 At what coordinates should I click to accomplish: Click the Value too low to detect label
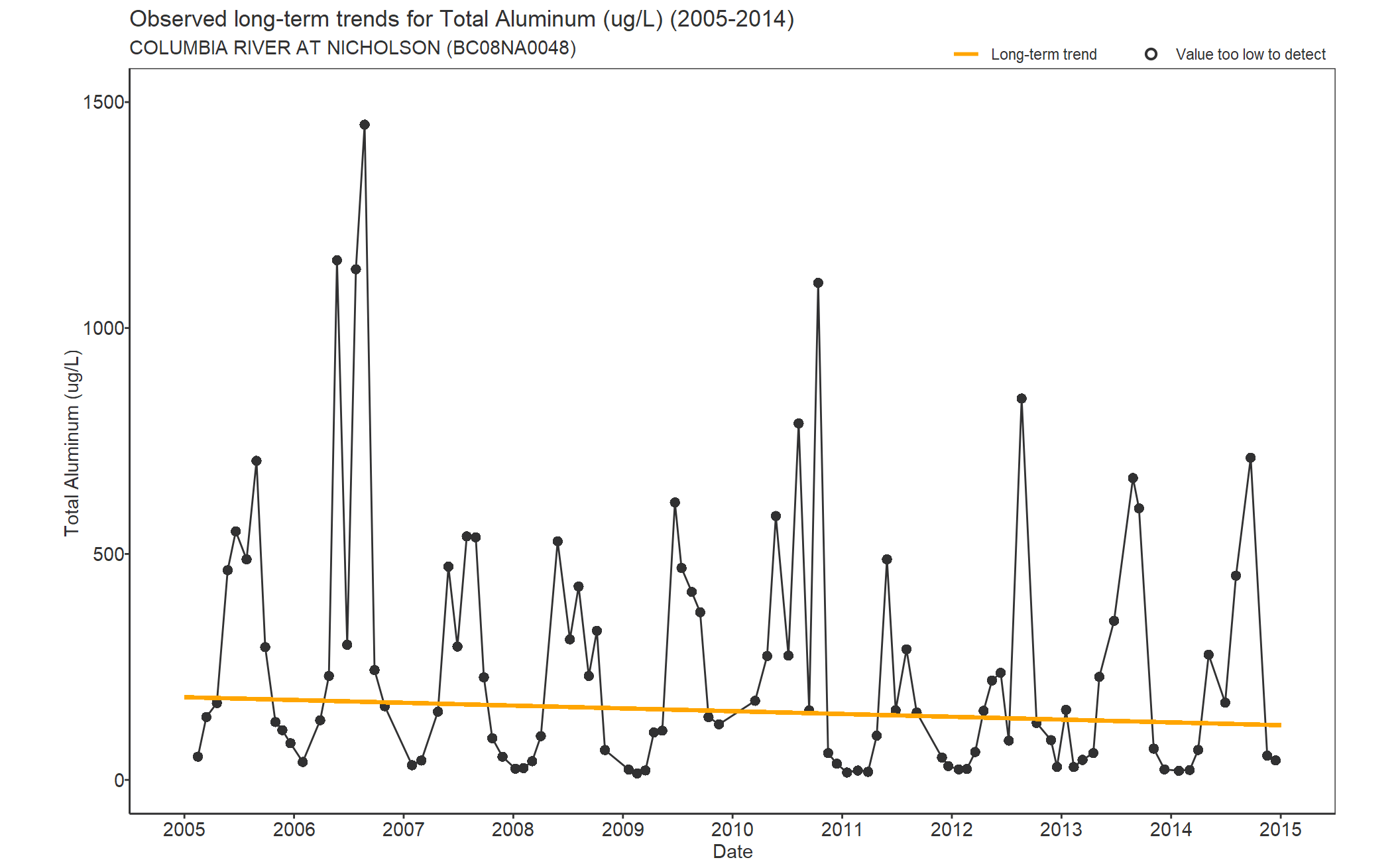pyautogui.click(x=1250, y=54)
